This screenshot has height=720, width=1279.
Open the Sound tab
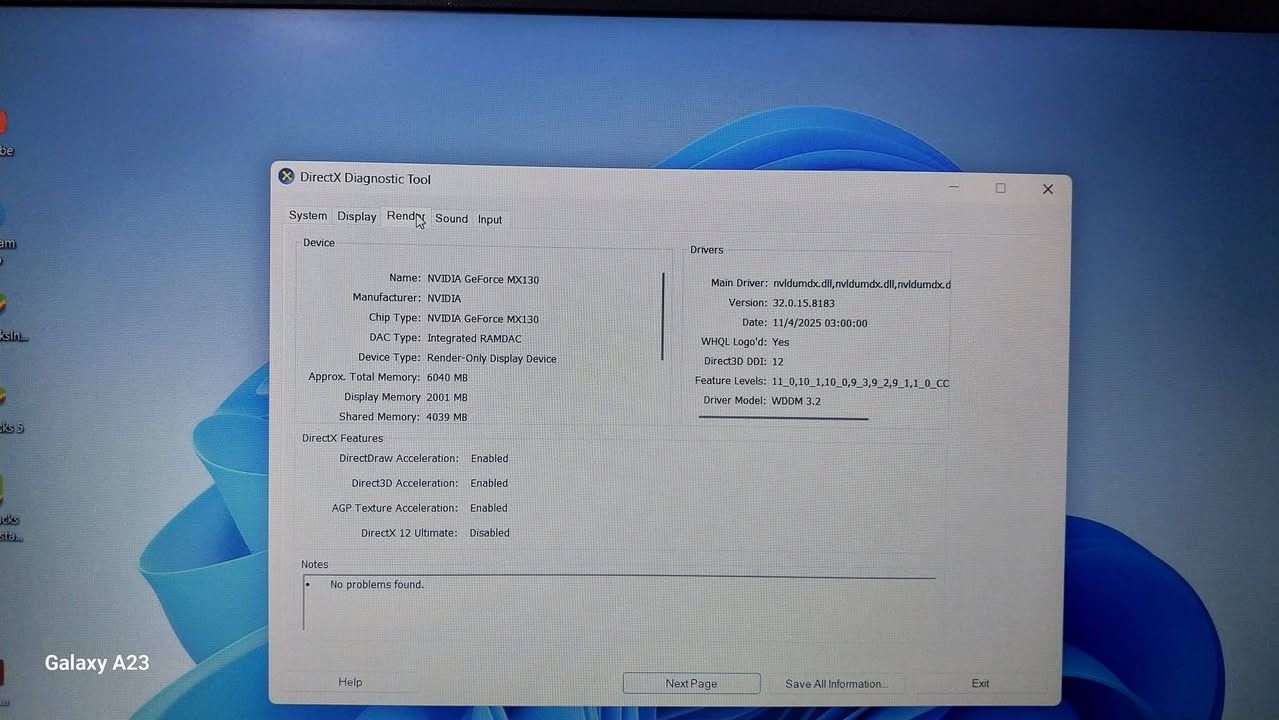coord(451,219)
